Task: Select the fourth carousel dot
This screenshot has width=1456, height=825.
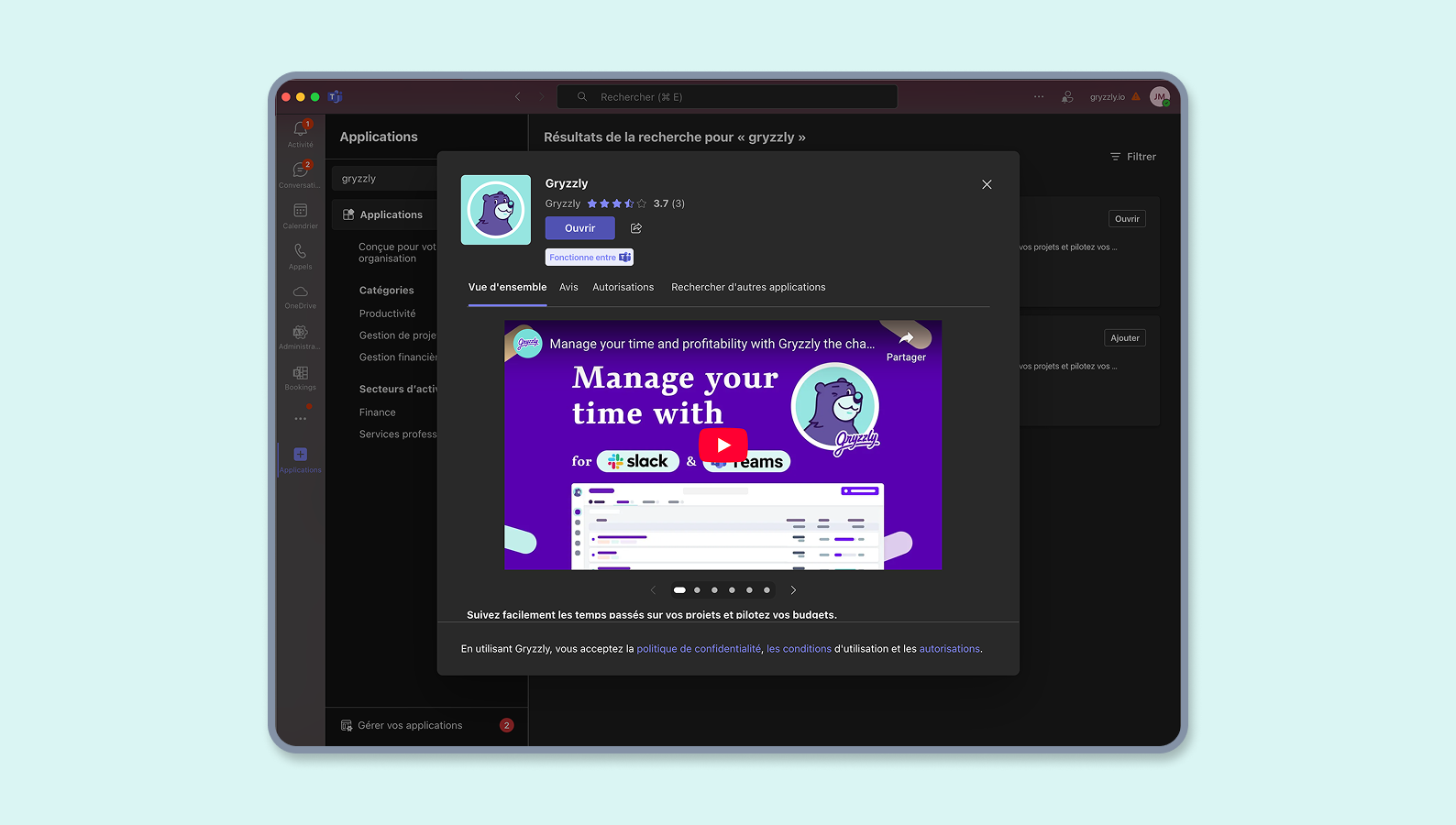Action: point(732,590)
